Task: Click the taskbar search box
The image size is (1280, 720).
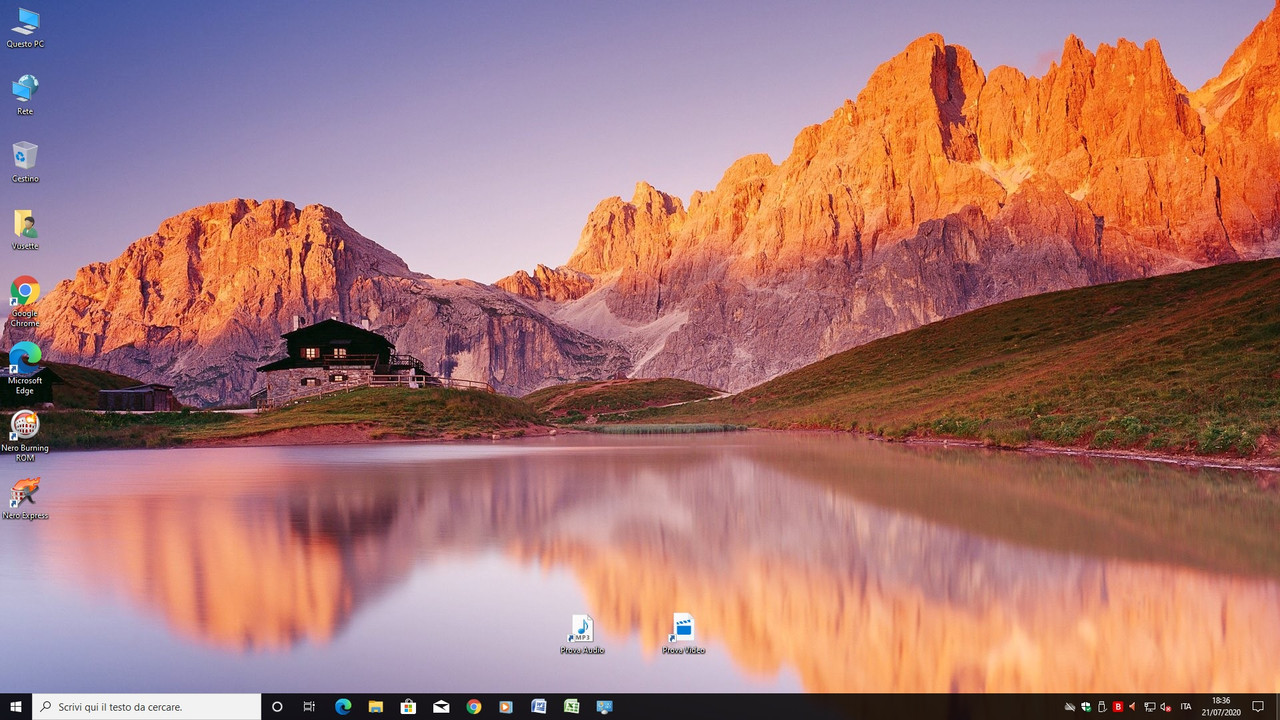Action: pyautogui.click(x=147, y=707)
